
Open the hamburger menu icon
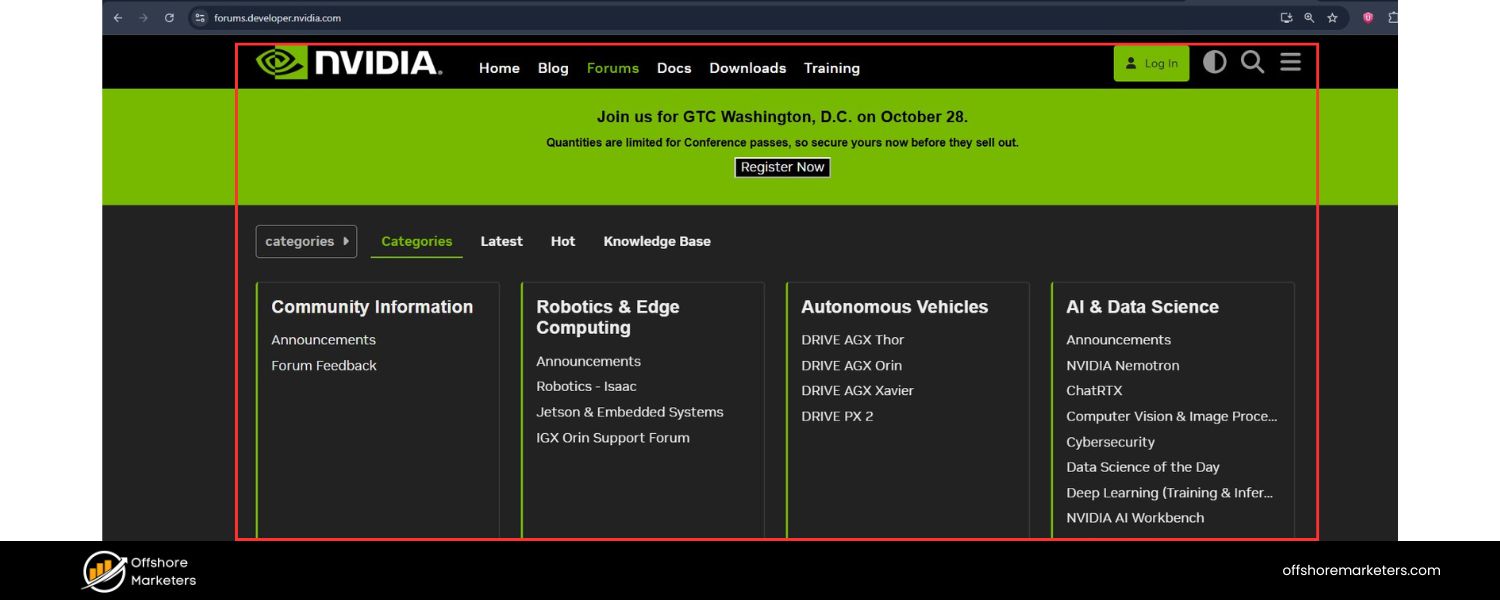(x=1290, y=63)
